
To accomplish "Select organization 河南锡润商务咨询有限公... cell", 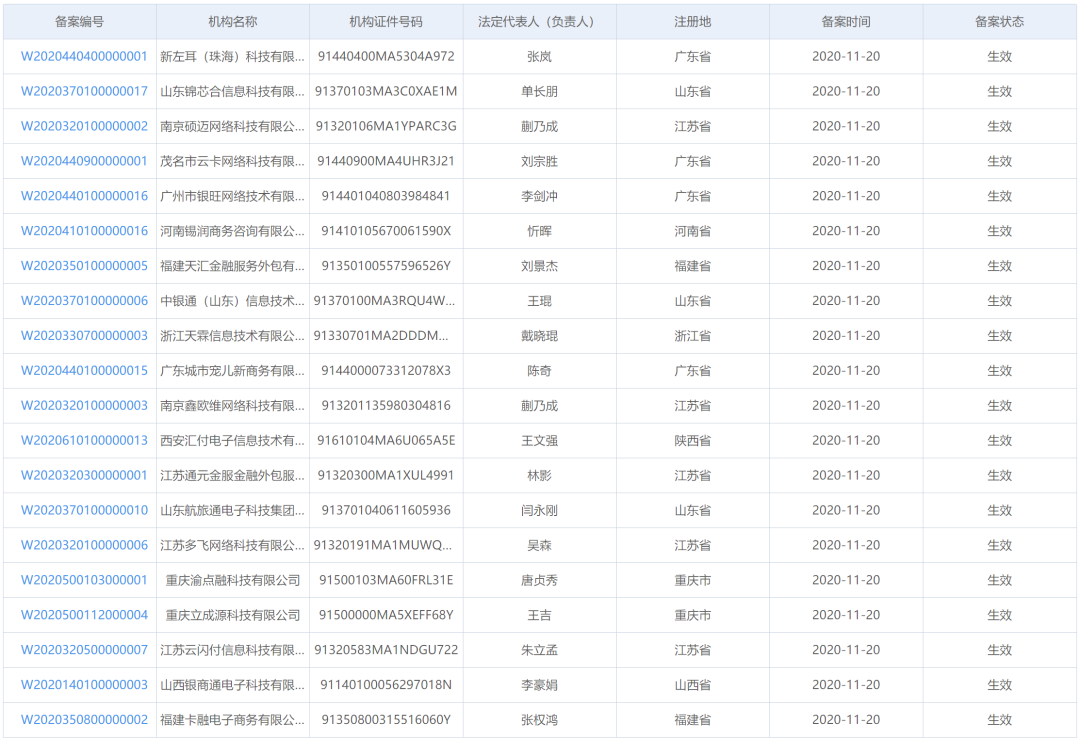I will [x=233, y=231].
